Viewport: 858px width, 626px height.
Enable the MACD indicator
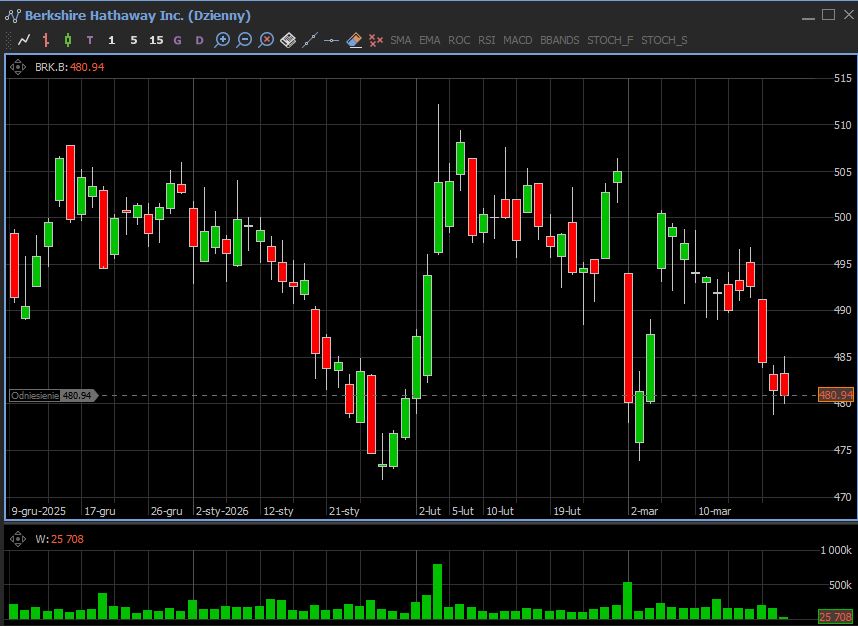coord(518,40)
